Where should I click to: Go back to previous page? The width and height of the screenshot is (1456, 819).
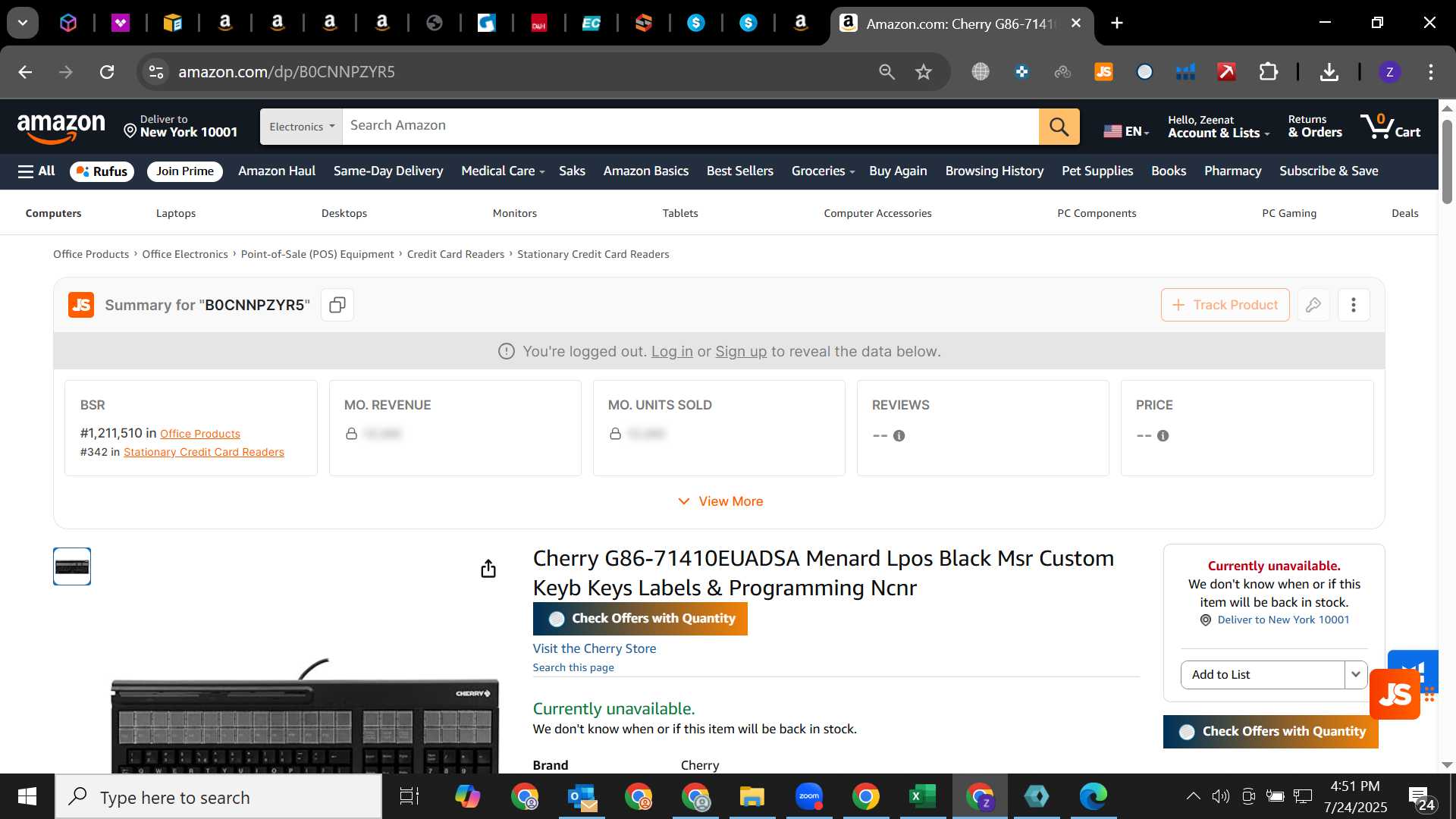[x=25, y=72]
